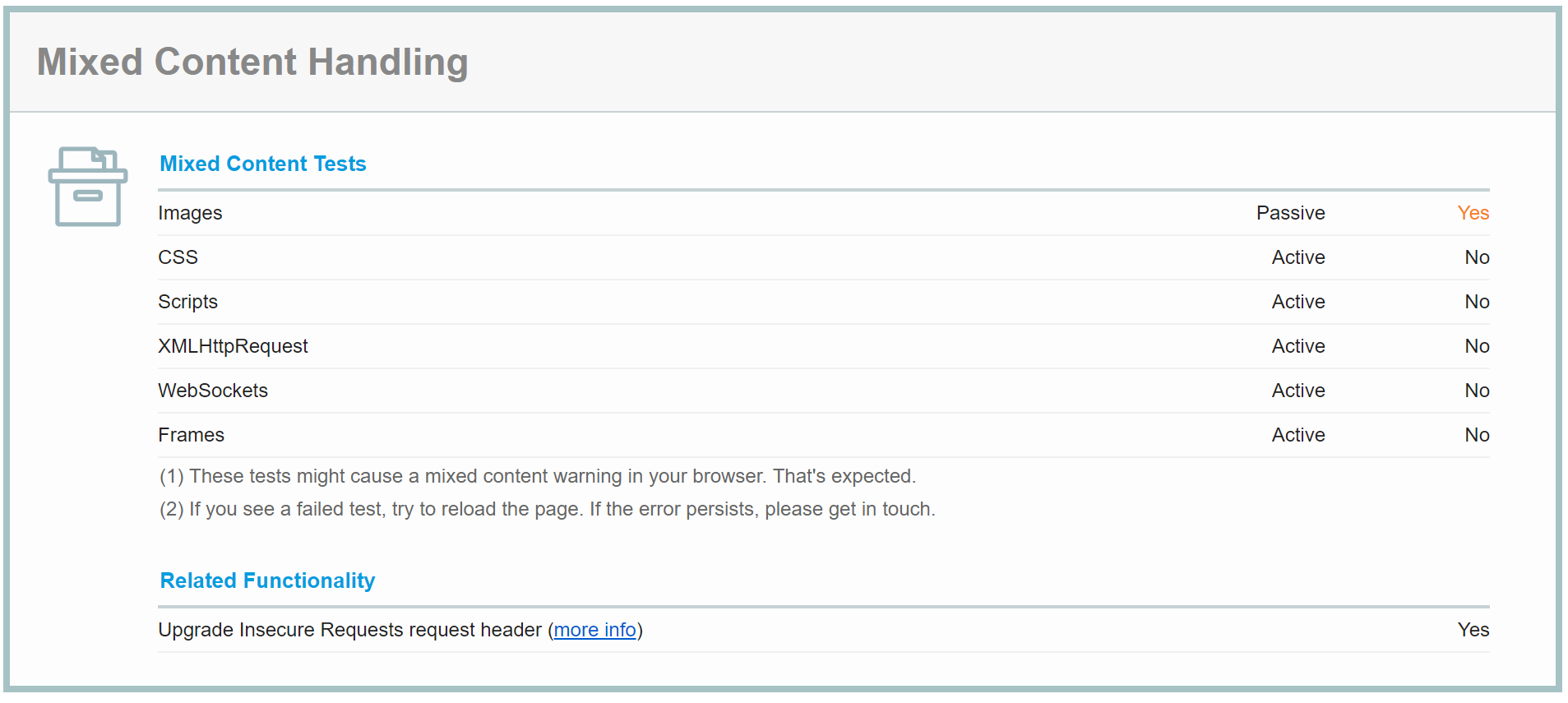Click the Images test row label

click(190, 213)
